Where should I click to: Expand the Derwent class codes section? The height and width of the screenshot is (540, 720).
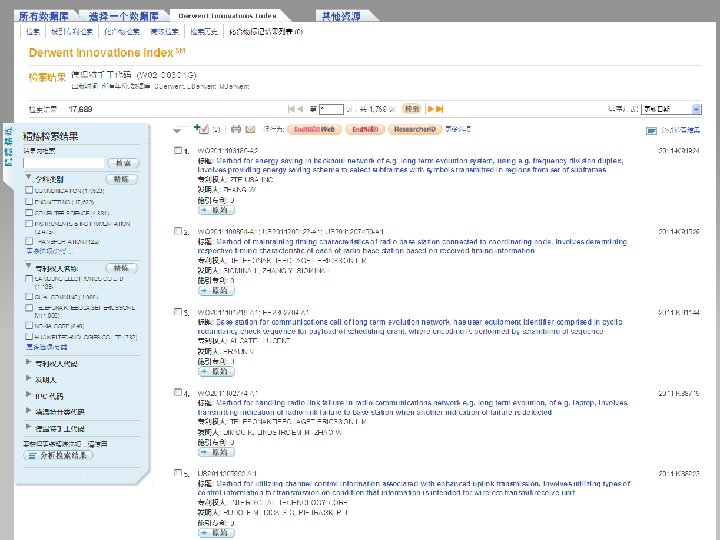28,411
